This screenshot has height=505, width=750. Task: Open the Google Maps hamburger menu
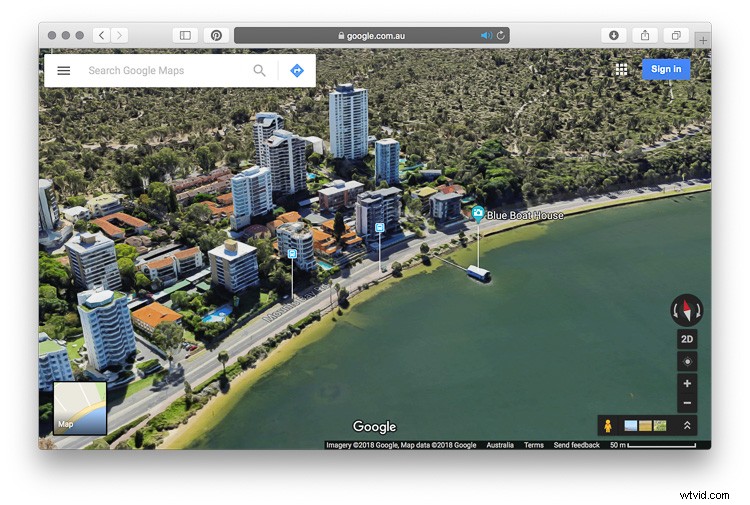(x=64, y=71)
